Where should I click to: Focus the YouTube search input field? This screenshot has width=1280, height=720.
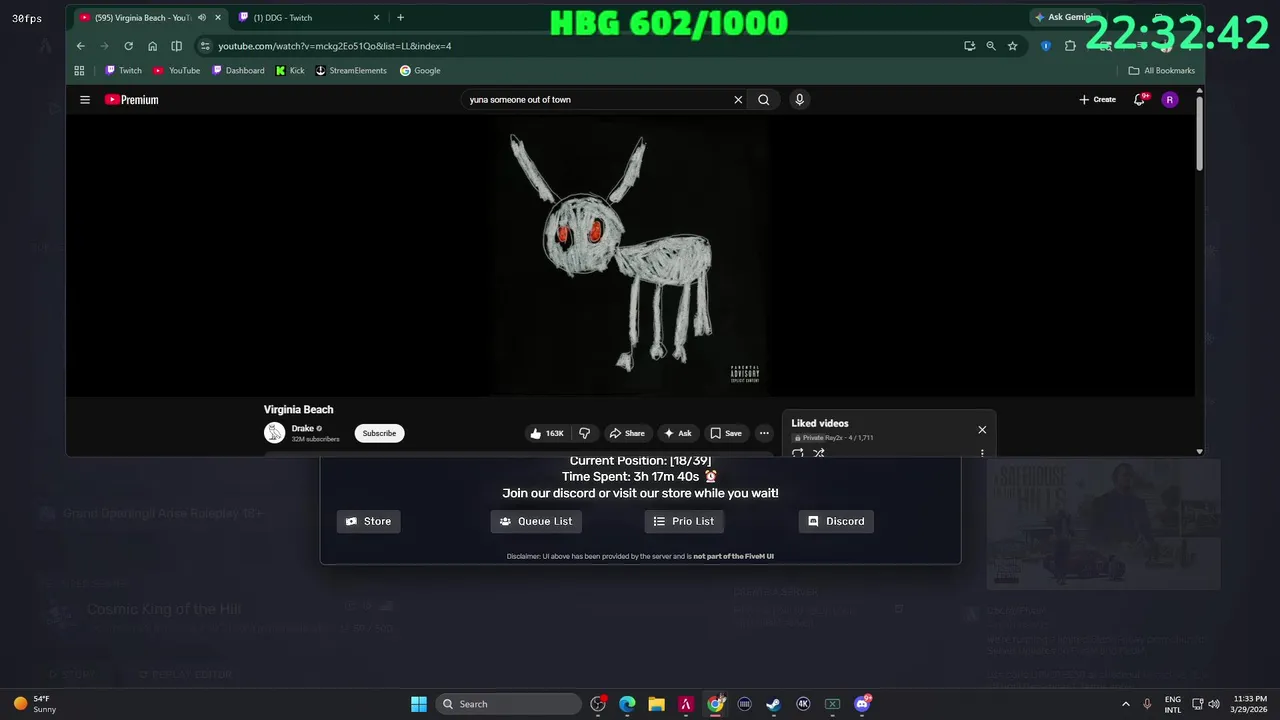tap(598, 100)
